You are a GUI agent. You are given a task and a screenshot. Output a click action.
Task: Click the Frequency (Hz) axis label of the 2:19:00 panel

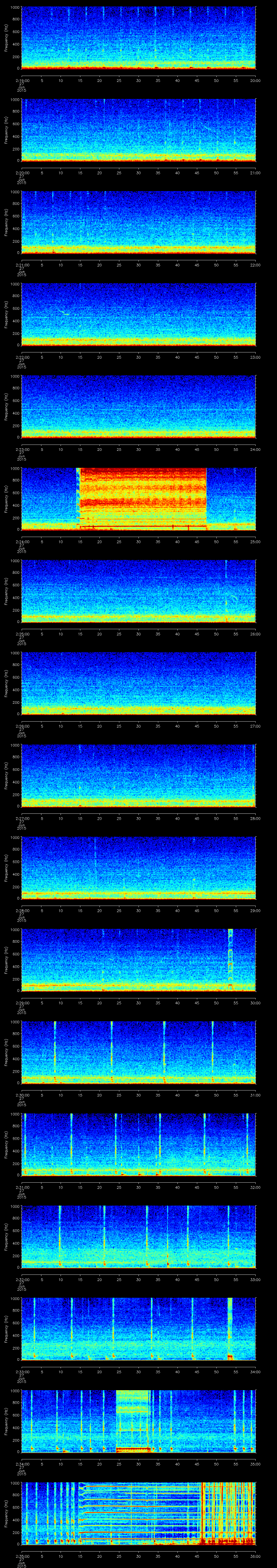tap(6, 38)
